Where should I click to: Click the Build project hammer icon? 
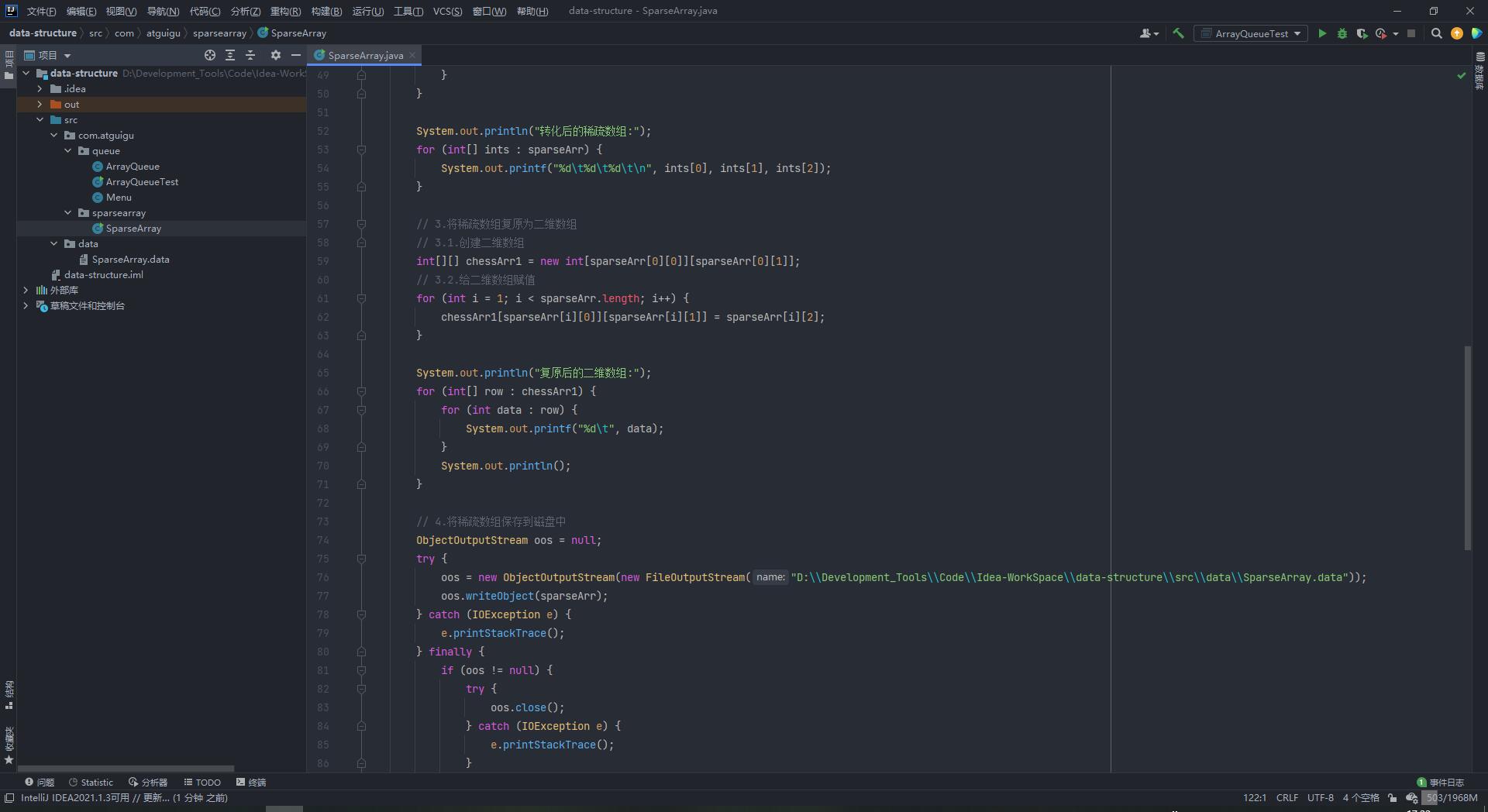1178,33
